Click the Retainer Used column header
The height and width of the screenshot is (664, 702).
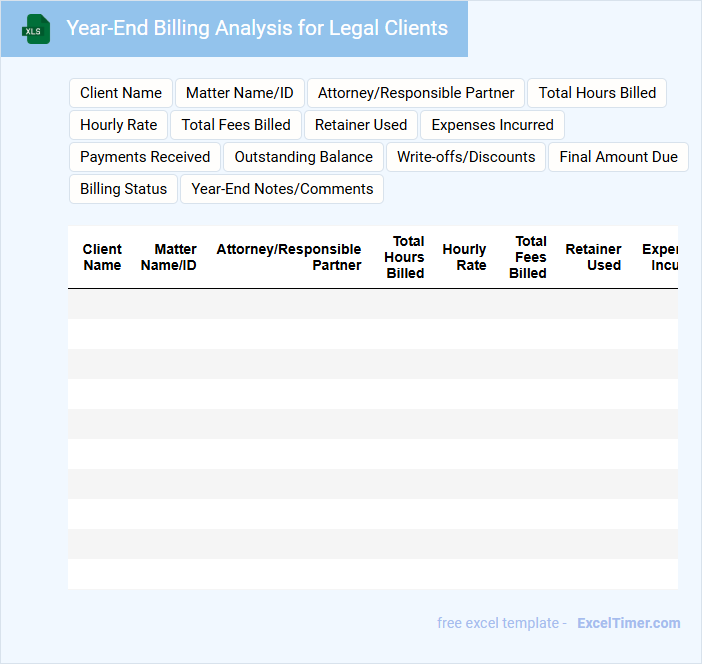click(x=593, y=257)
